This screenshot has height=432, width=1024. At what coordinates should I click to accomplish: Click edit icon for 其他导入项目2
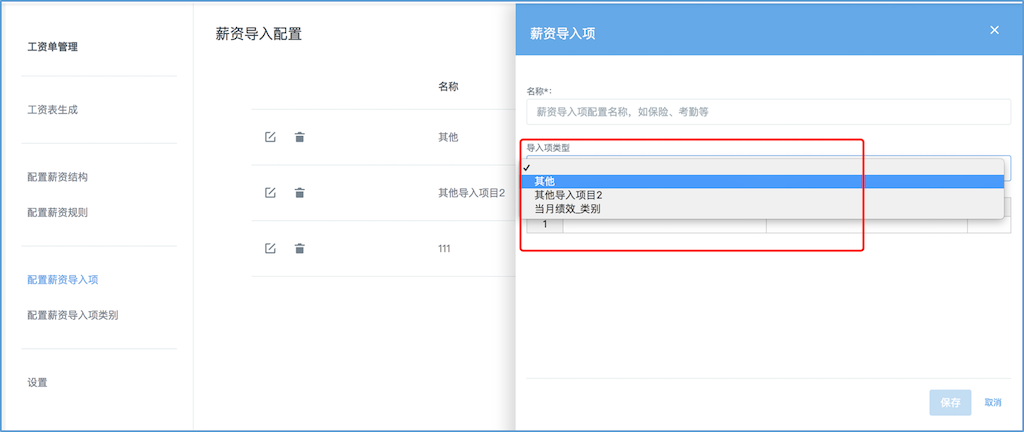270,193
